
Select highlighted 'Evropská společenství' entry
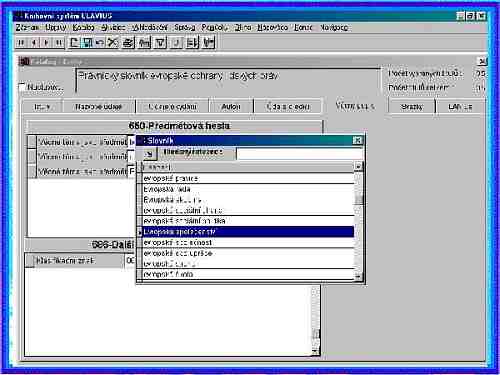point(248,232)
